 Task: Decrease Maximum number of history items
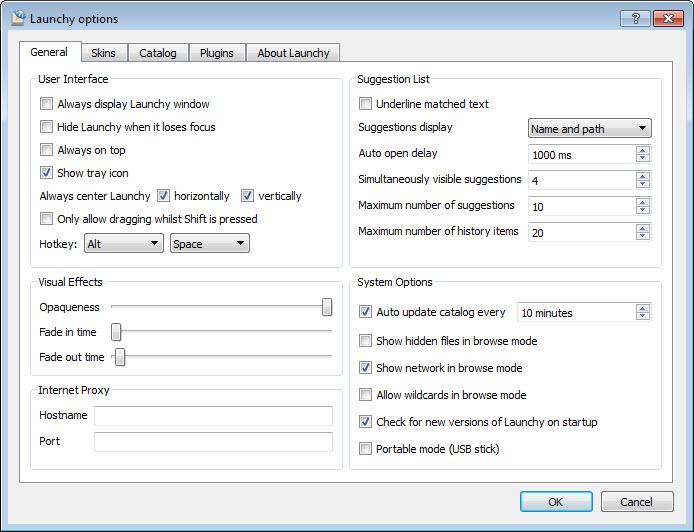point(643,236)
